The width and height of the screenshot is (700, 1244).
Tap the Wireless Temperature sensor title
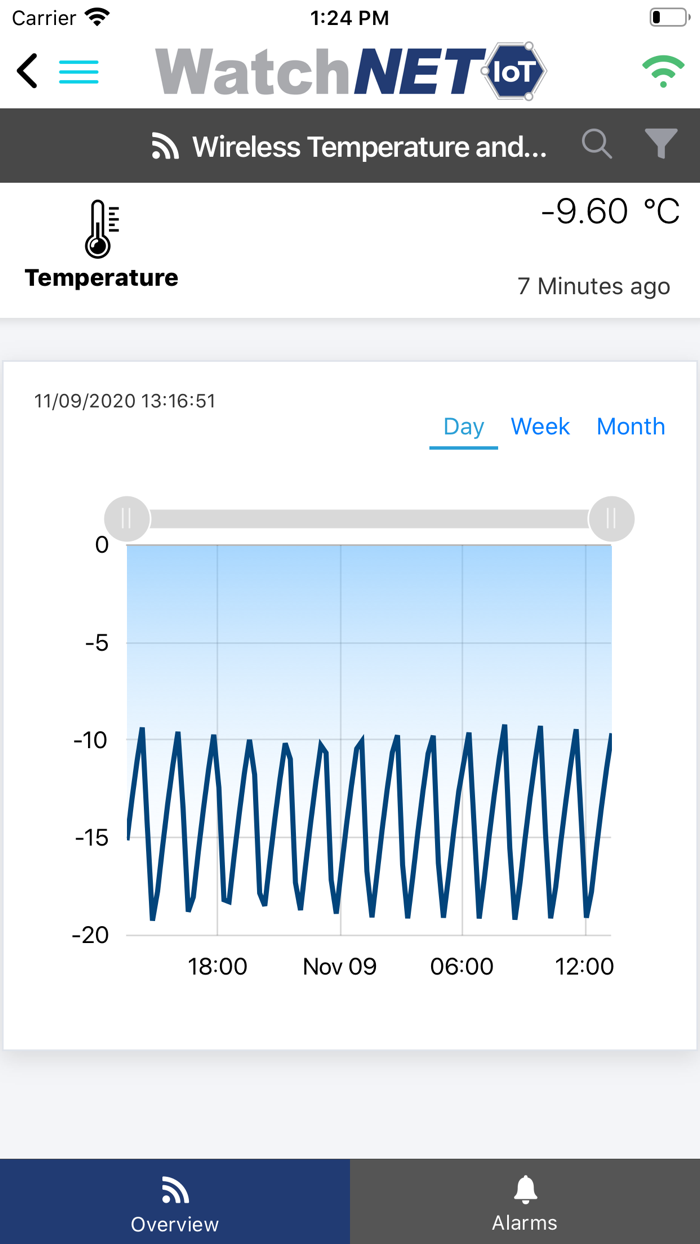click(x=369, y=147)
